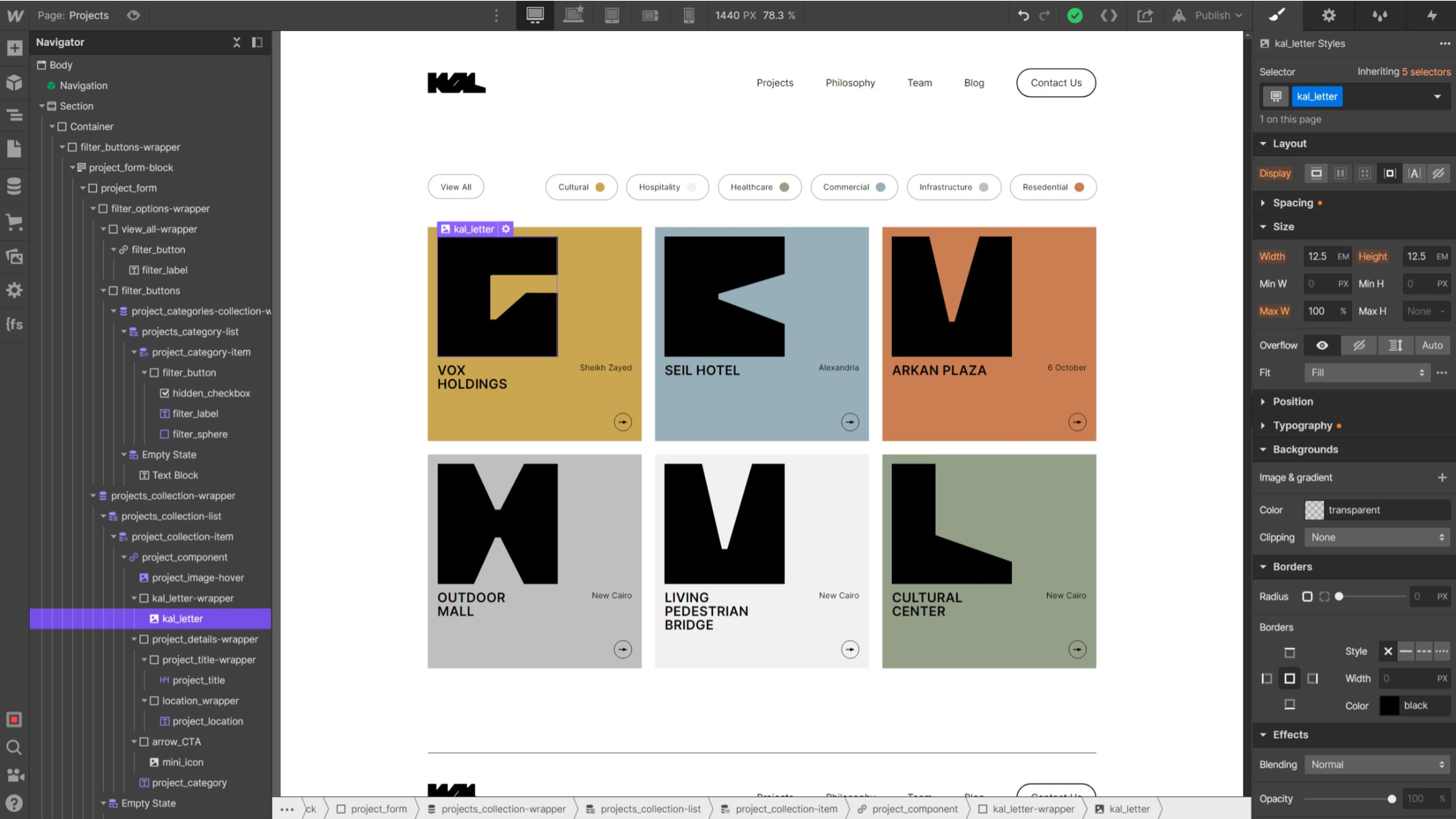Expand the Typography section
Screen dimensions: 1456x819
pyautogui.click(x=1302, y=425)
